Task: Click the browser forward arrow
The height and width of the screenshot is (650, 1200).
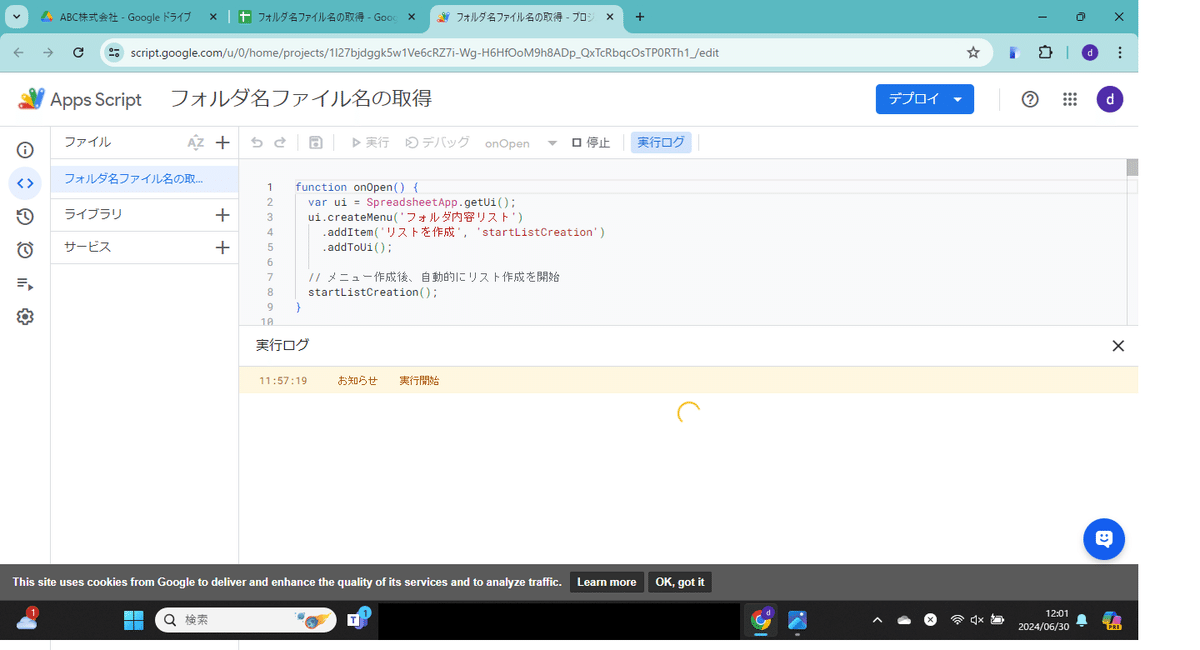Action: [48, 53]
